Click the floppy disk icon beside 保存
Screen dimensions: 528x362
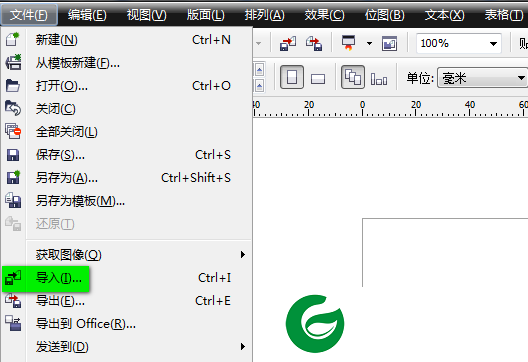13,155
